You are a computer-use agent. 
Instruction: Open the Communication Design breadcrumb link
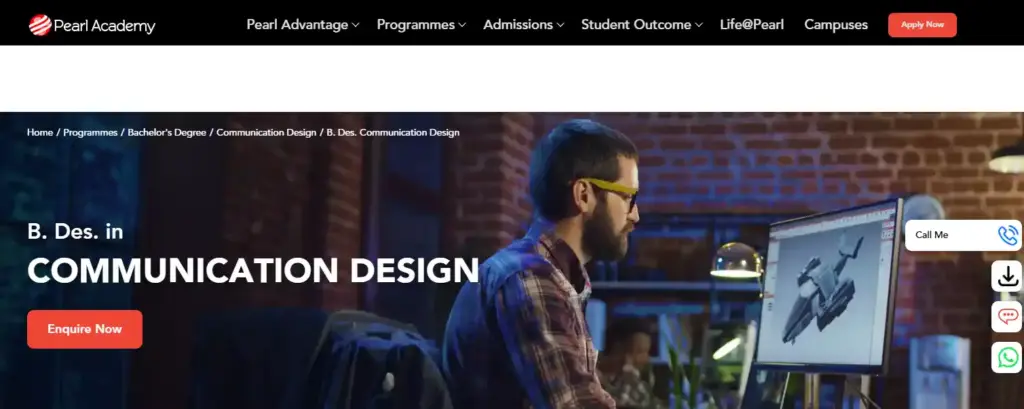[266, 133]
